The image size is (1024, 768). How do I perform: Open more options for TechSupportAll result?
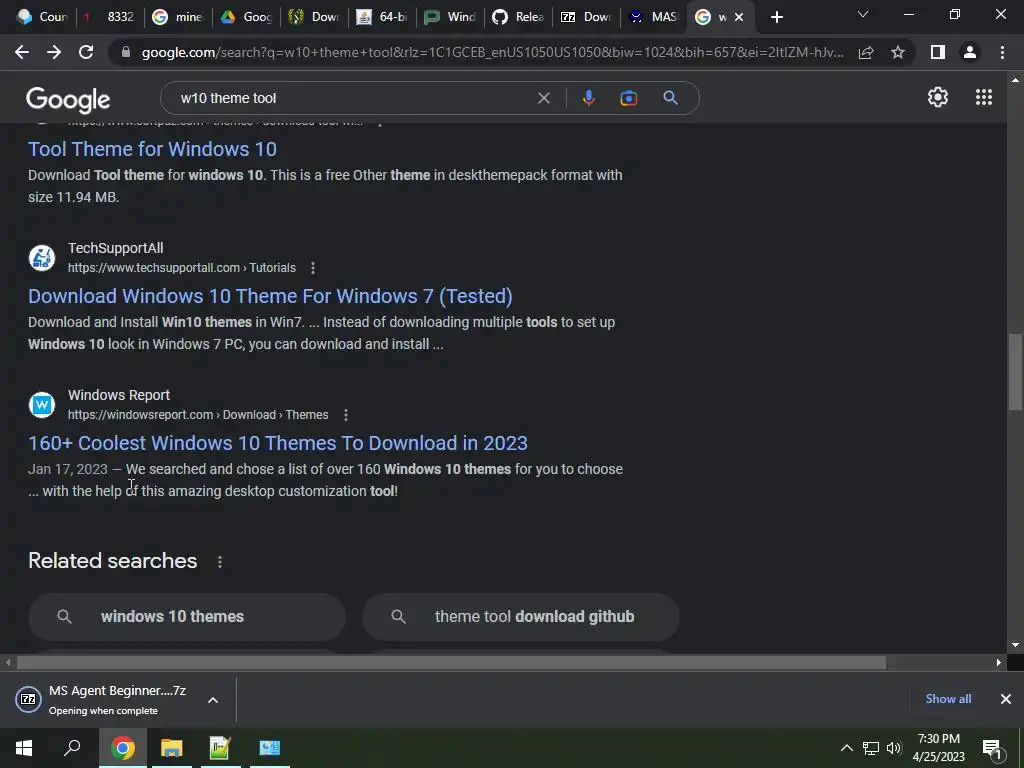click(313, 268)
